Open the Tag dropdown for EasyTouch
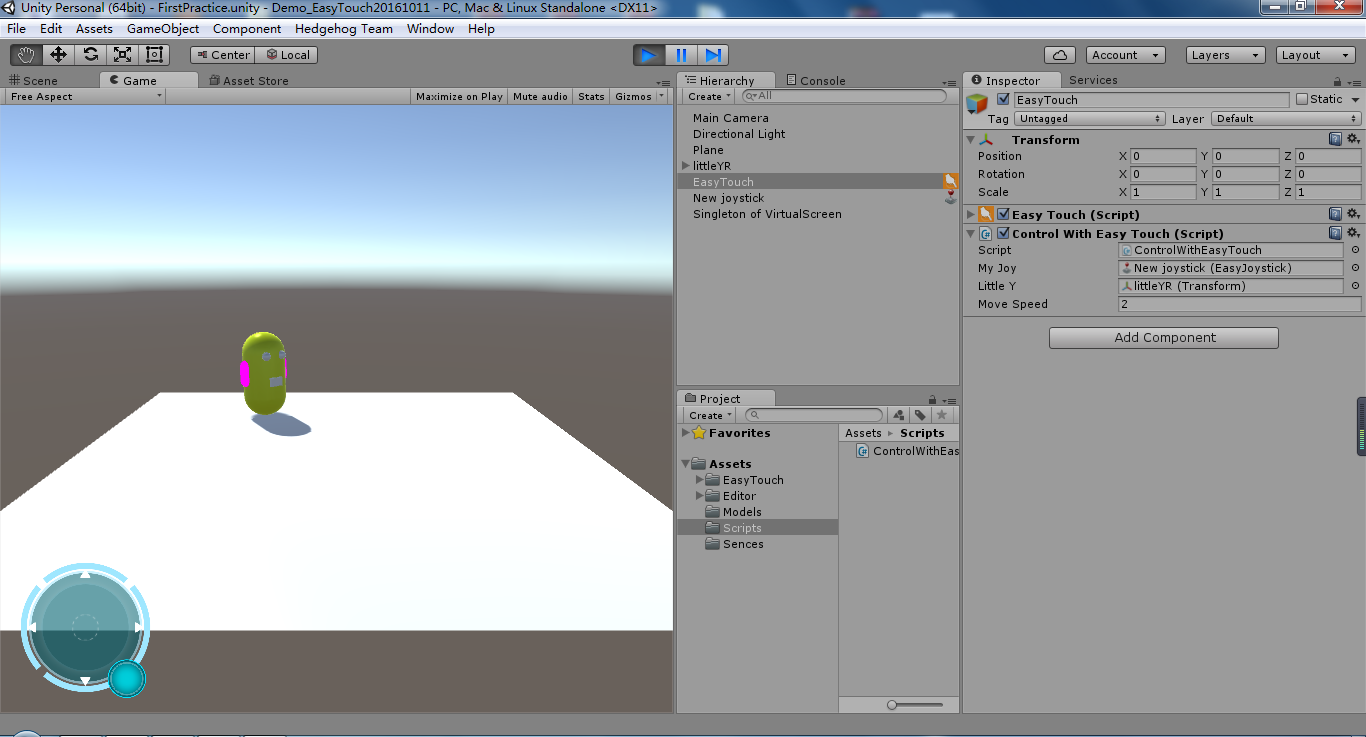Screen dimensions: 1366x737 (1089, 118)
